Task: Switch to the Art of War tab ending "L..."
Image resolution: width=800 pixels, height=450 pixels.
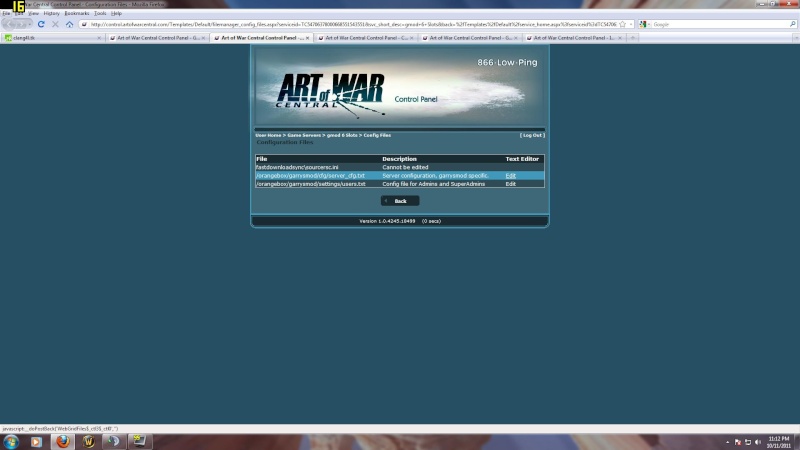Action: click(573, 38)
